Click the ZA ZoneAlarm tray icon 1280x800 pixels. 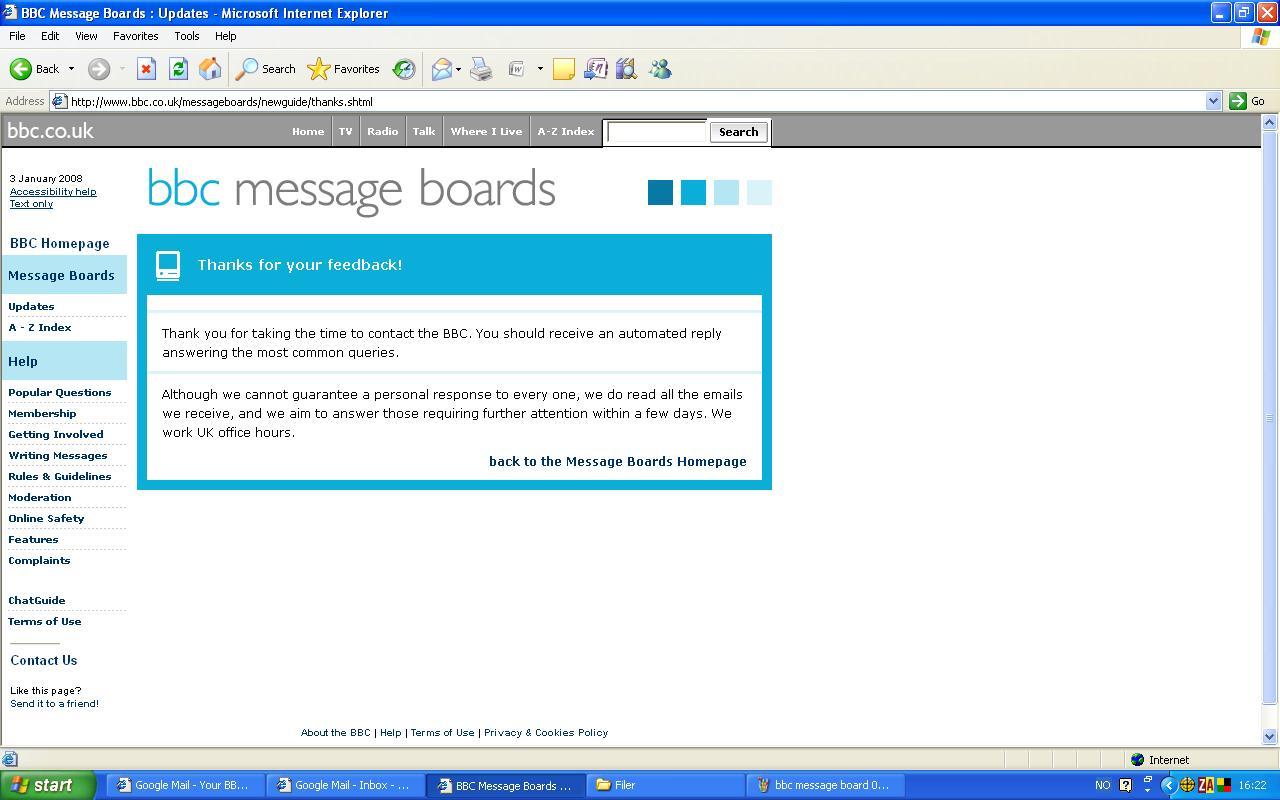point(1205,785)
